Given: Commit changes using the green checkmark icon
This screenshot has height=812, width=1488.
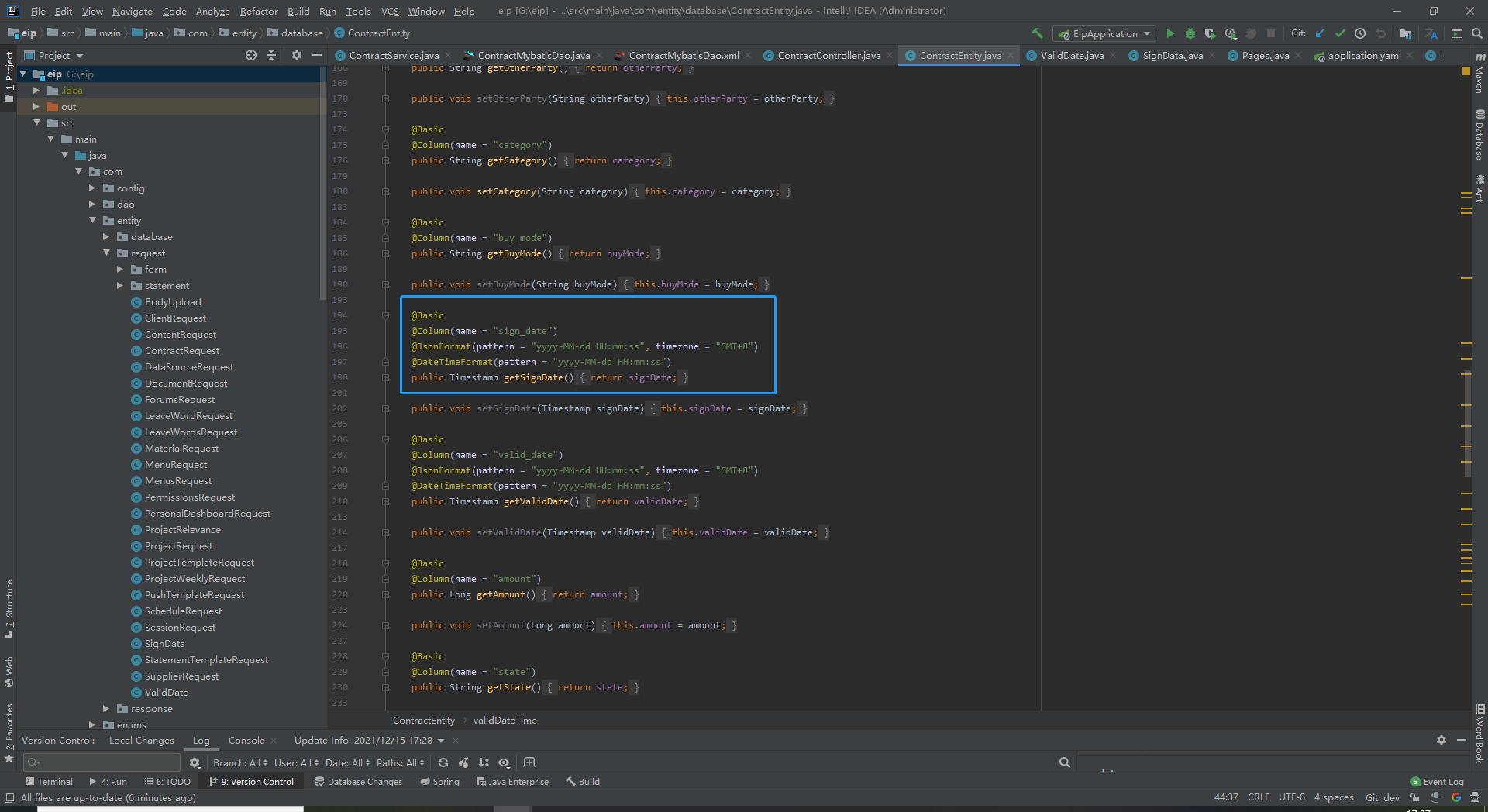Looking at the screenshot, I should tap(1340, 33).
